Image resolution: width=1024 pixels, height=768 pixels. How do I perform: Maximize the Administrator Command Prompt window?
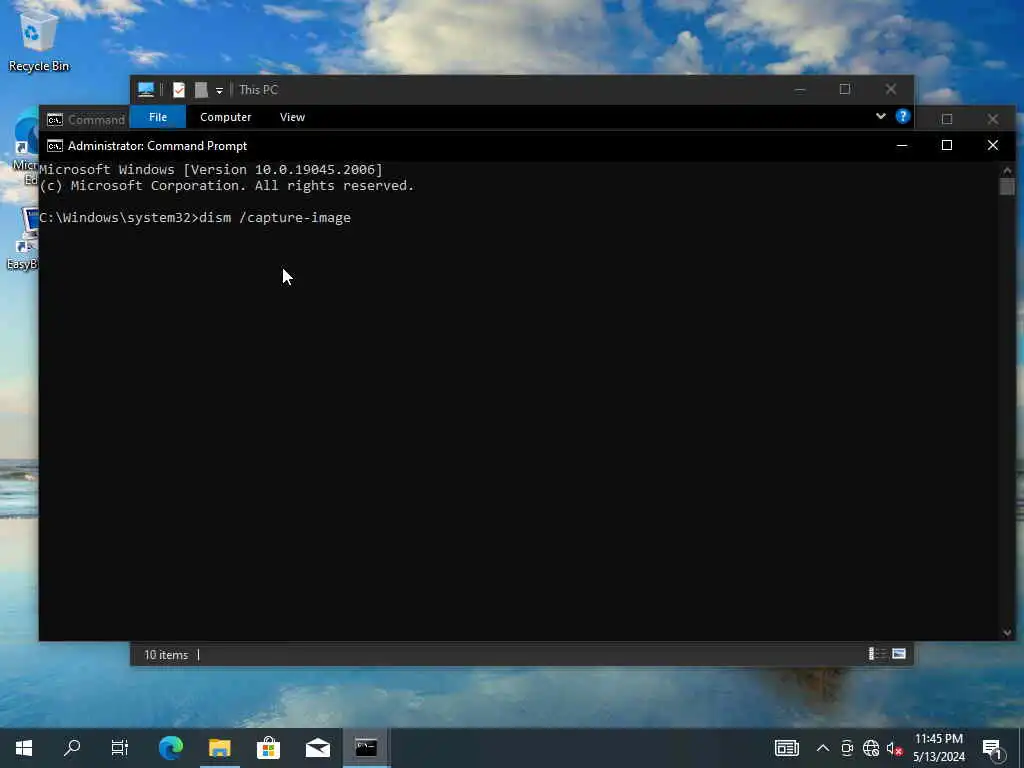point(947,145)
